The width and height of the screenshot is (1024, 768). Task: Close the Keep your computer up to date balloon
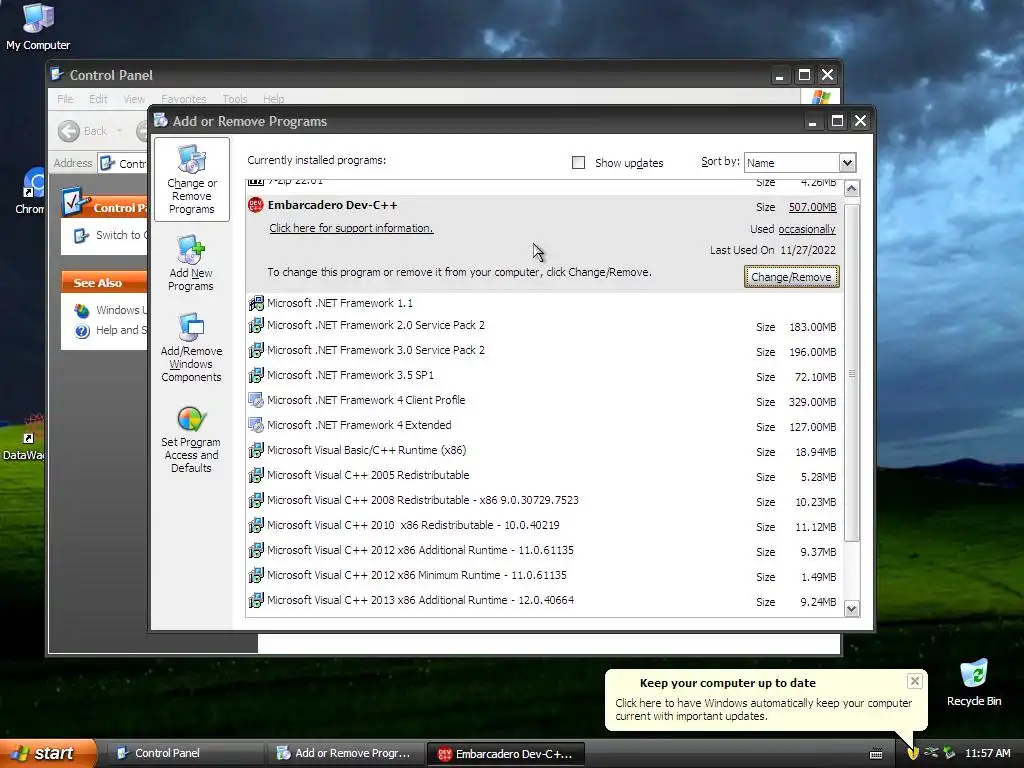click(914, 681)
